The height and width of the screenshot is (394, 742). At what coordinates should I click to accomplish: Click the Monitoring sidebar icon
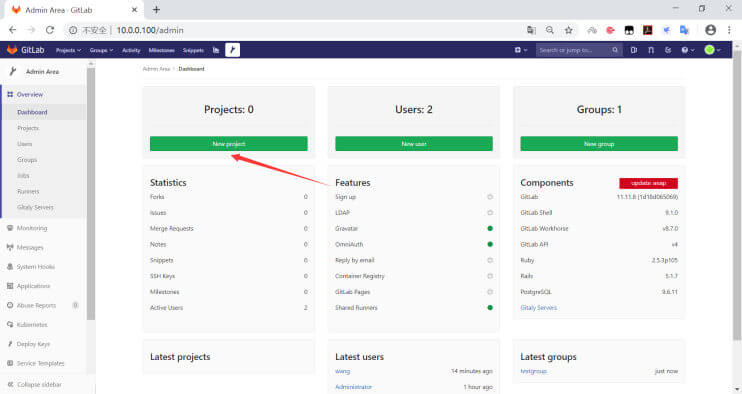[10, 228]
